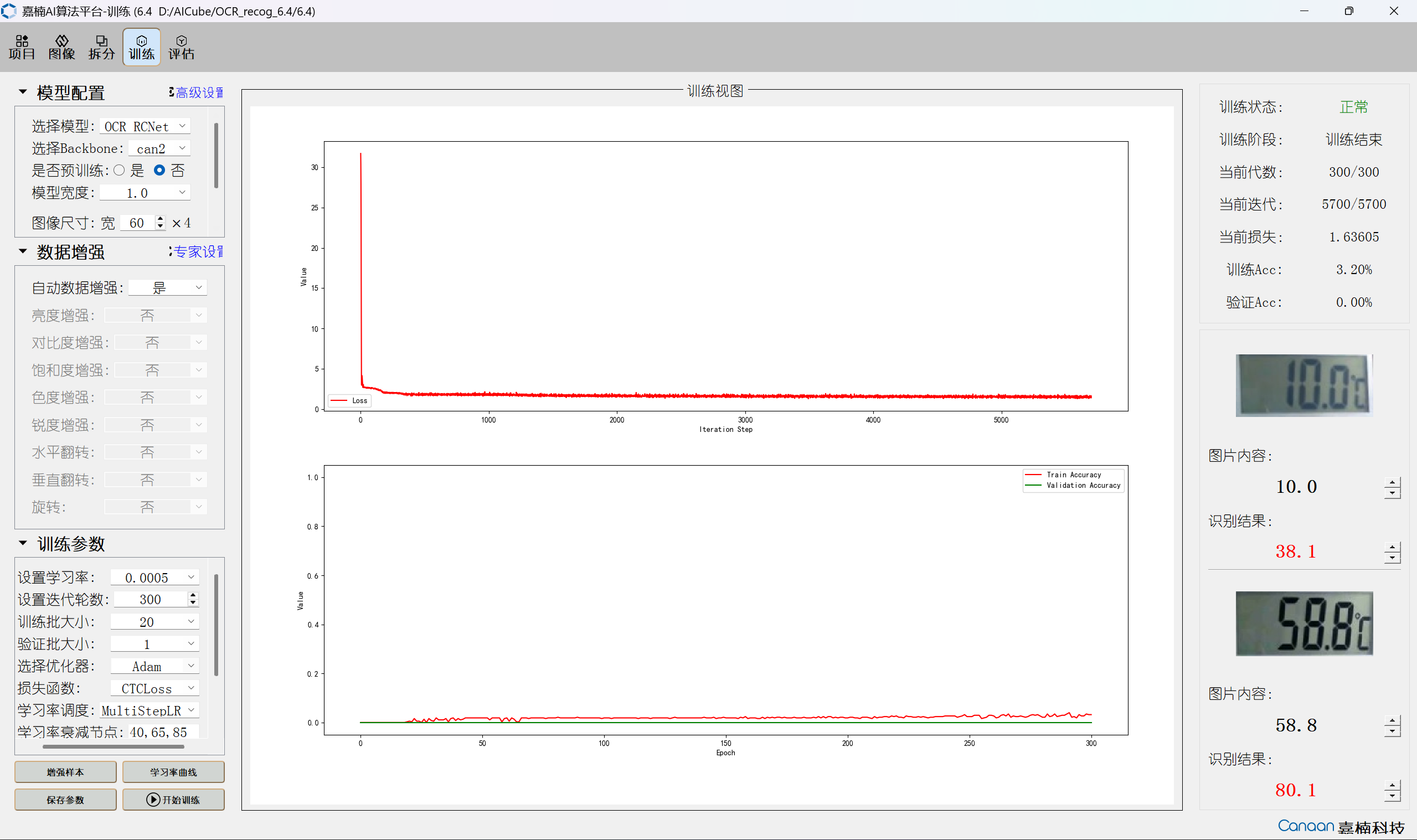Image resolution: width=1417 pixels, height=840 pixels.
Task: Collapse the 训练参数 section
Action: (23, 543)
